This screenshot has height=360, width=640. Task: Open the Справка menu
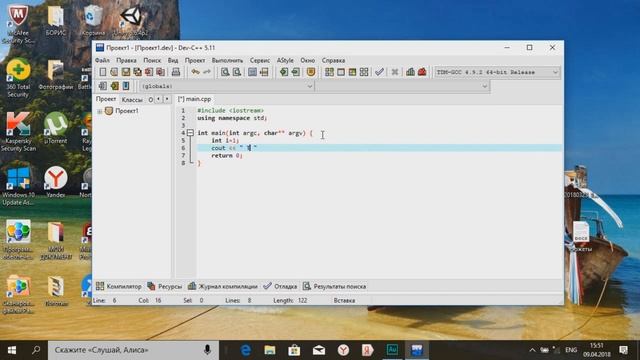pos(333,60)
